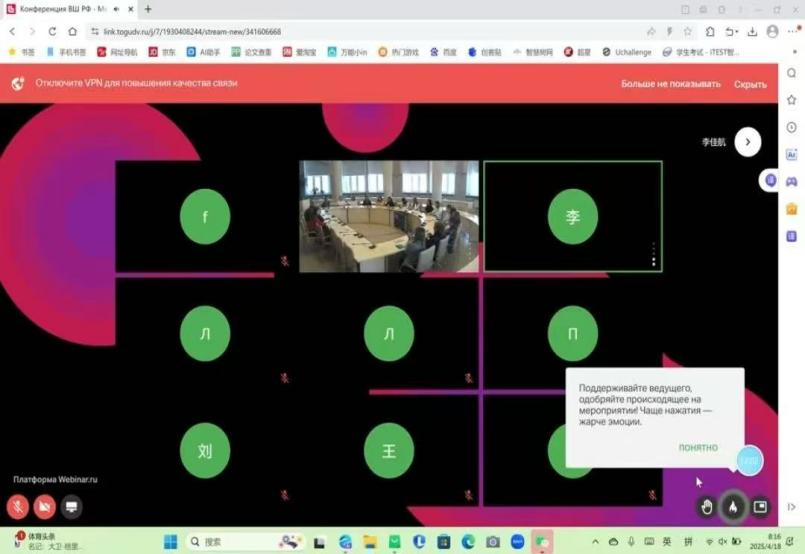The width and height of the screenshot is (805, 554).
Task: Click the address bar with link.togudv.ru URL
Action: pos(192,32)
